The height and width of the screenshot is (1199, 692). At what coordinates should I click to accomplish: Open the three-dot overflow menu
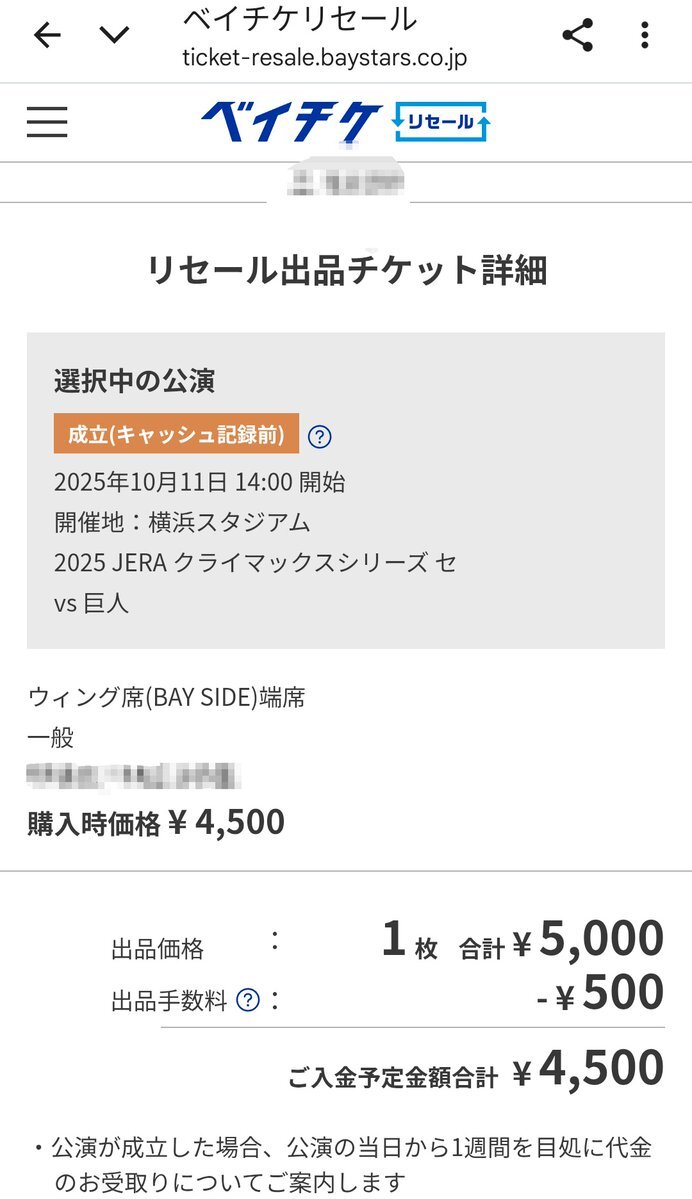[x=645, y=36]
